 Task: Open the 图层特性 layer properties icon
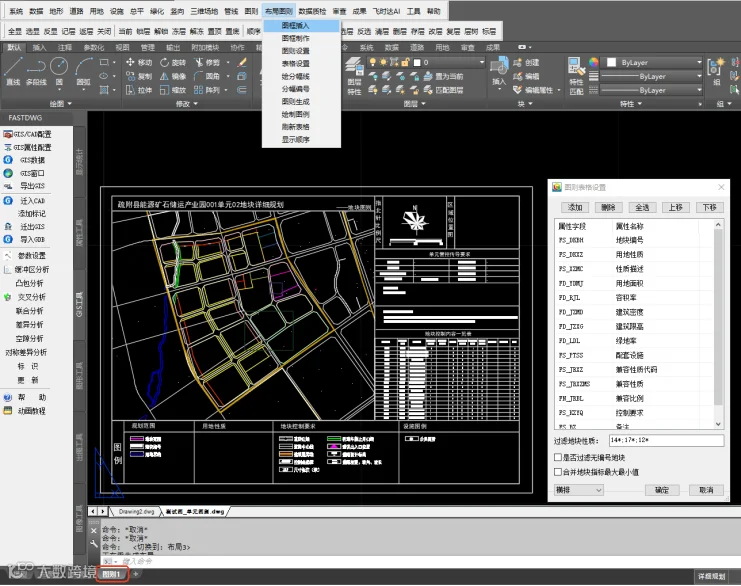354,76
